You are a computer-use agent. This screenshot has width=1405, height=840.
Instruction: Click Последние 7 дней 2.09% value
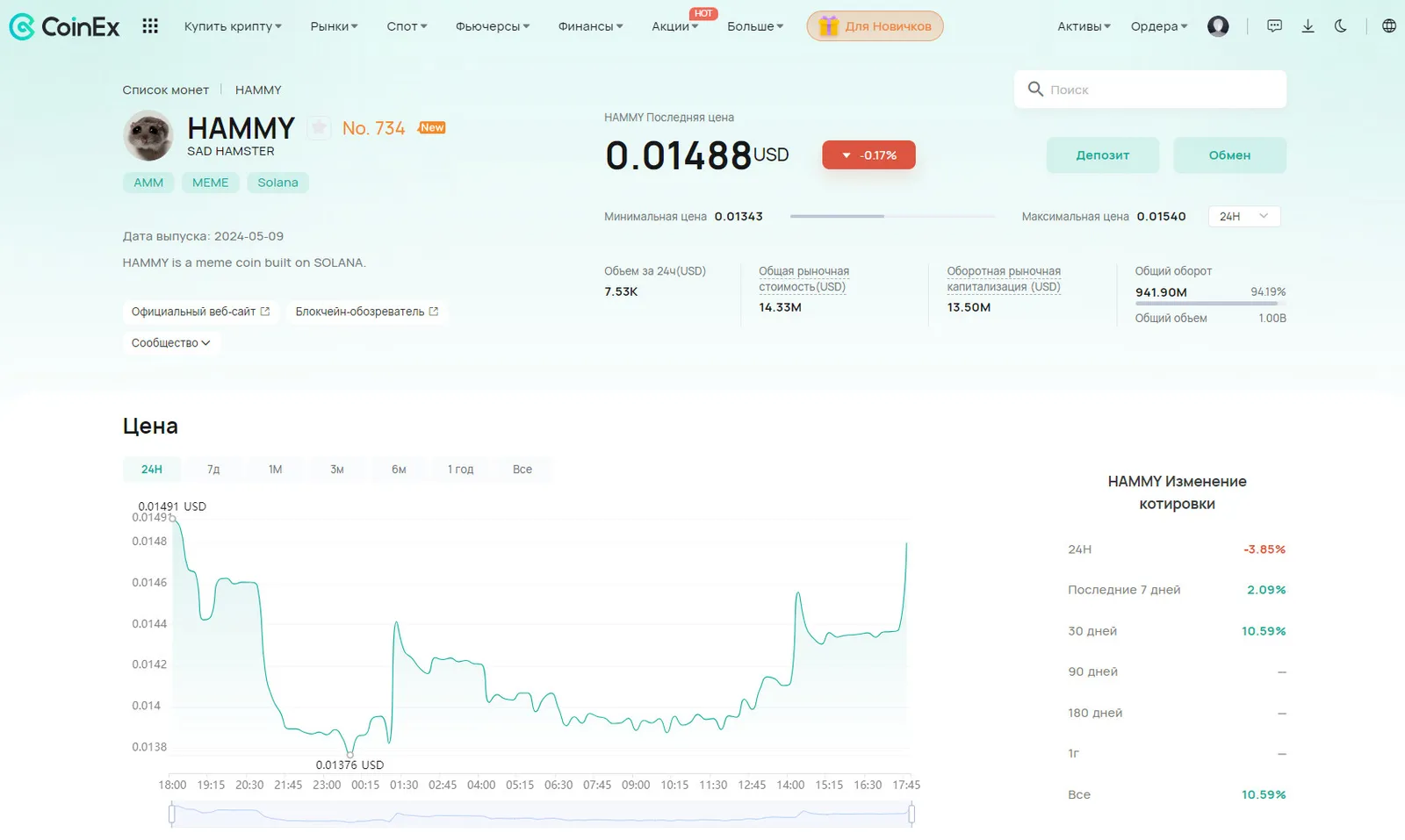[x=1266, y=590]
